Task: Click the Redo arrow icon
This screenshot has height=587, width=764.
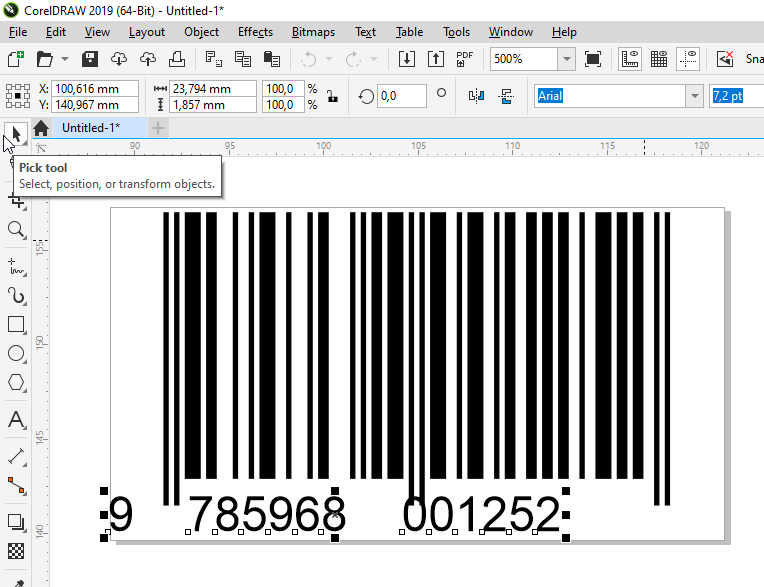Action: pyautogui.click(x=353, y=59)
